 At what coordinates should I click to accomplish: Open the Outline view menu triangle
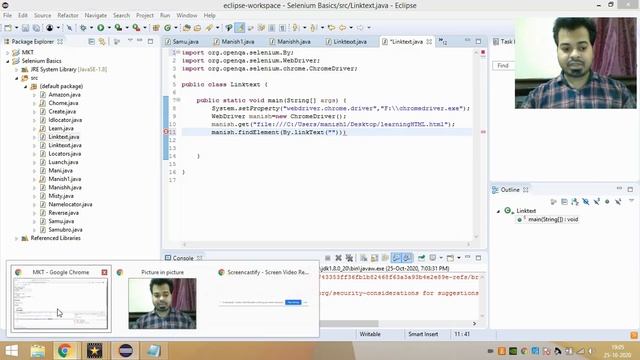pyautogui.click(x=631, y=201)
